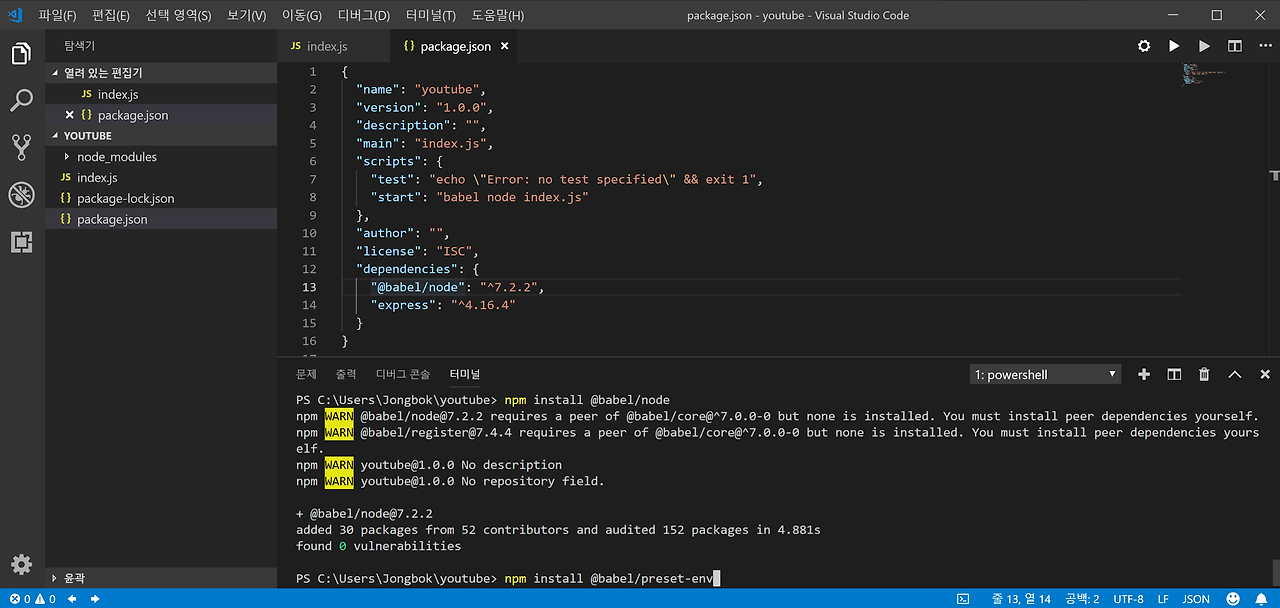
Task: Open the Search view icon
Action: point(21,101)
